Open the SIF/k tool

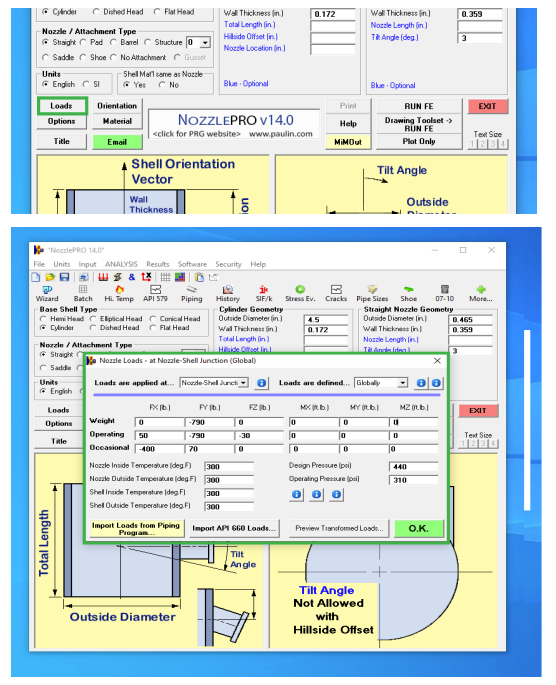click(264, 294)
